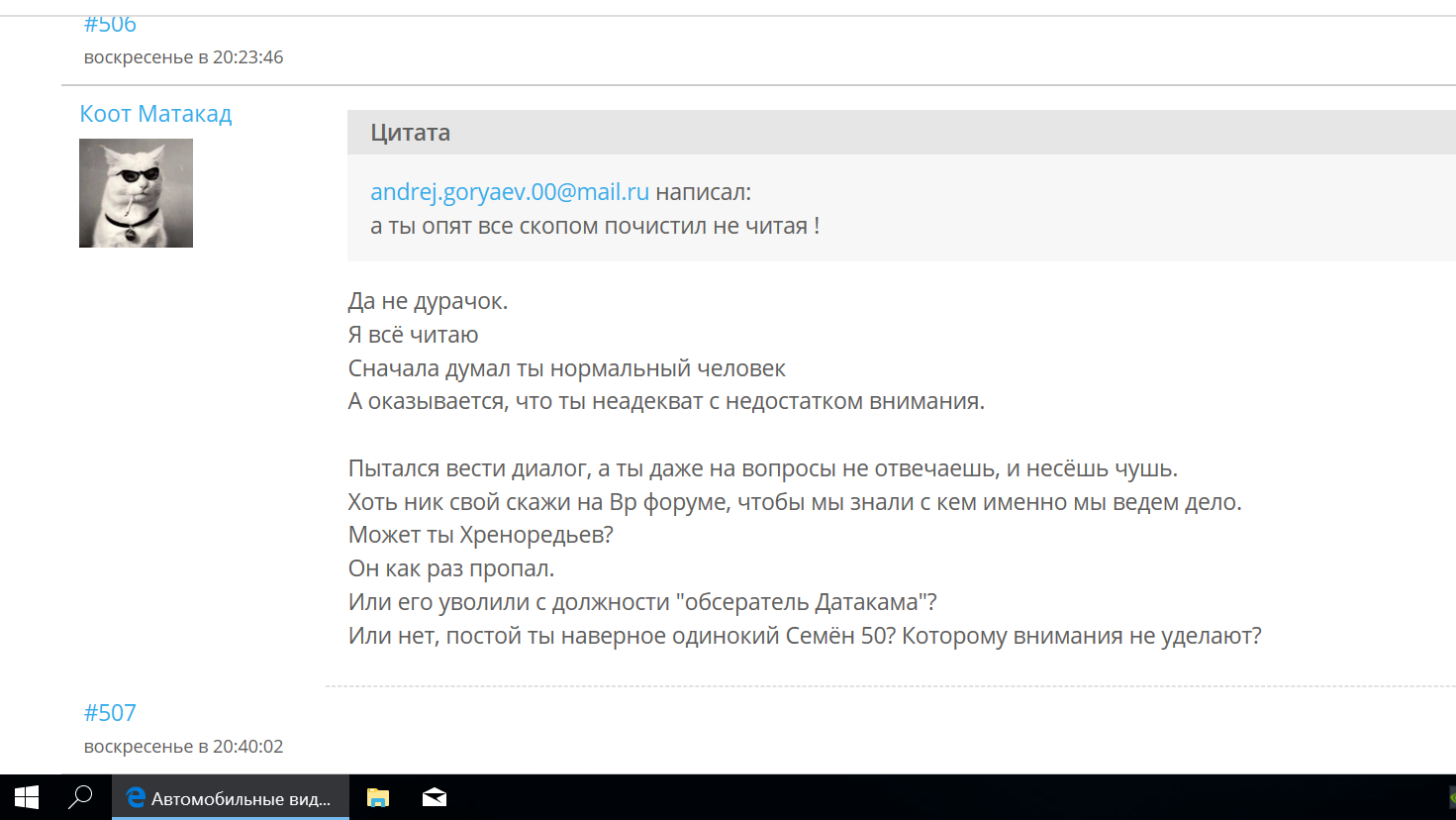Click the NVIDIA tray icon at taskbar edge

[x=1450, y=797]
